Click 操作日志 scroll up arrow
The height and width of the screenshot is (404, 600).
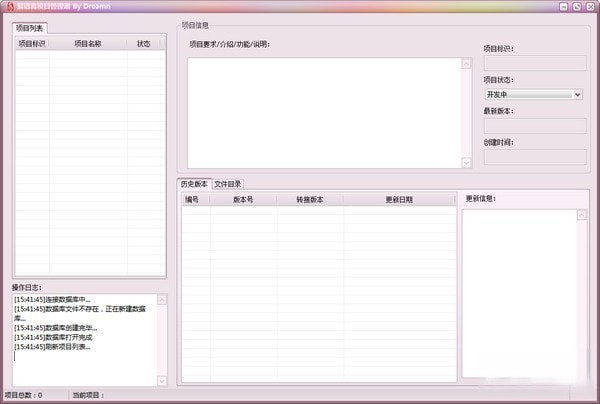[x=162, y=300]
